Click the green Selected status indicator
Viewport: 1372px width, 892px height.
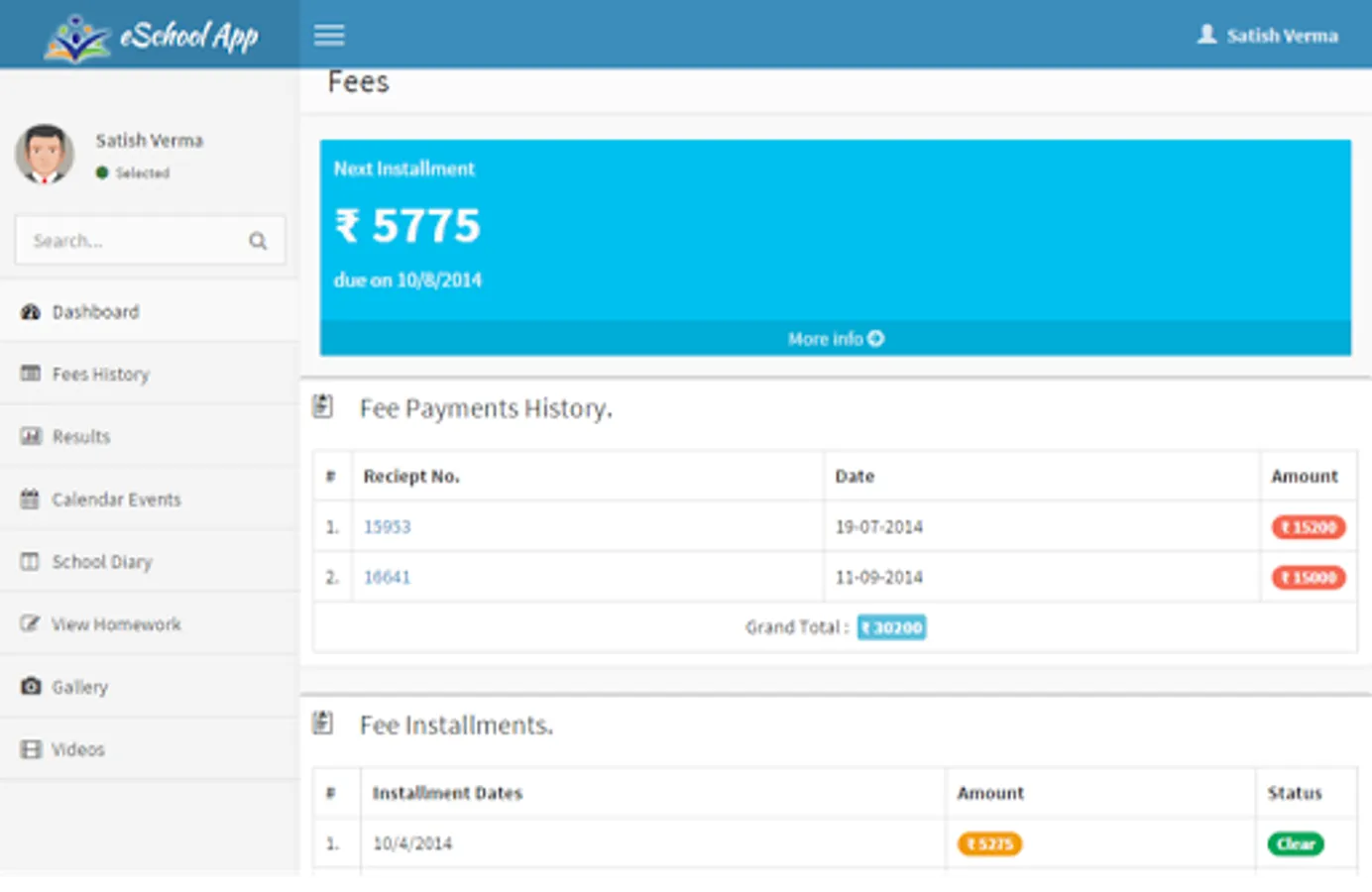click(x=102, y=171)
